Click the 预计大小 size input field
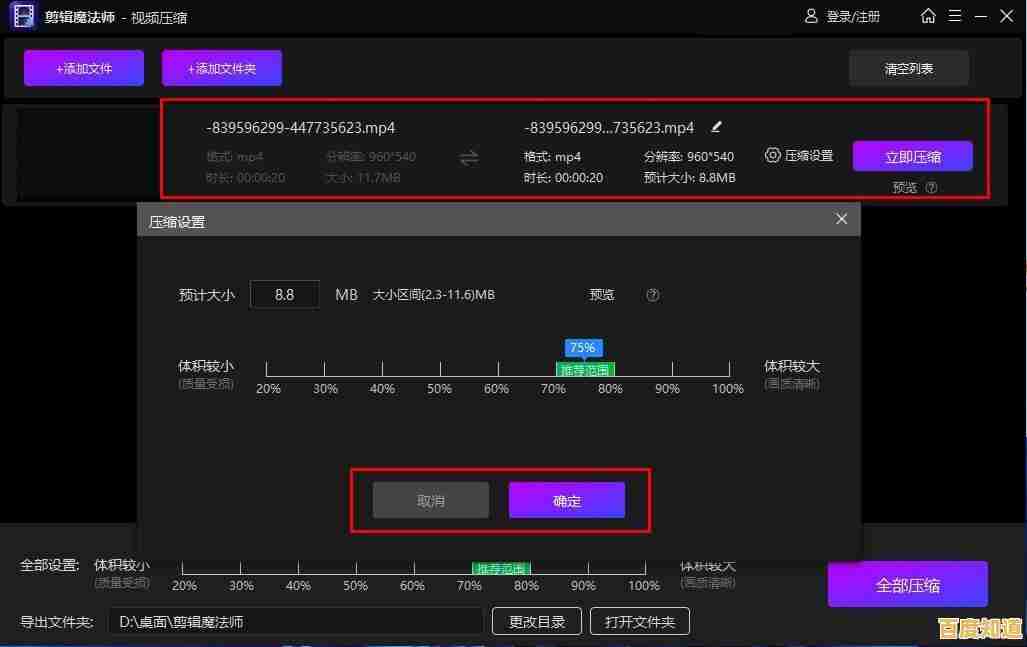The width and height of the screenshot is (1027, 647). pyautogui.click(x=284, y=294)
